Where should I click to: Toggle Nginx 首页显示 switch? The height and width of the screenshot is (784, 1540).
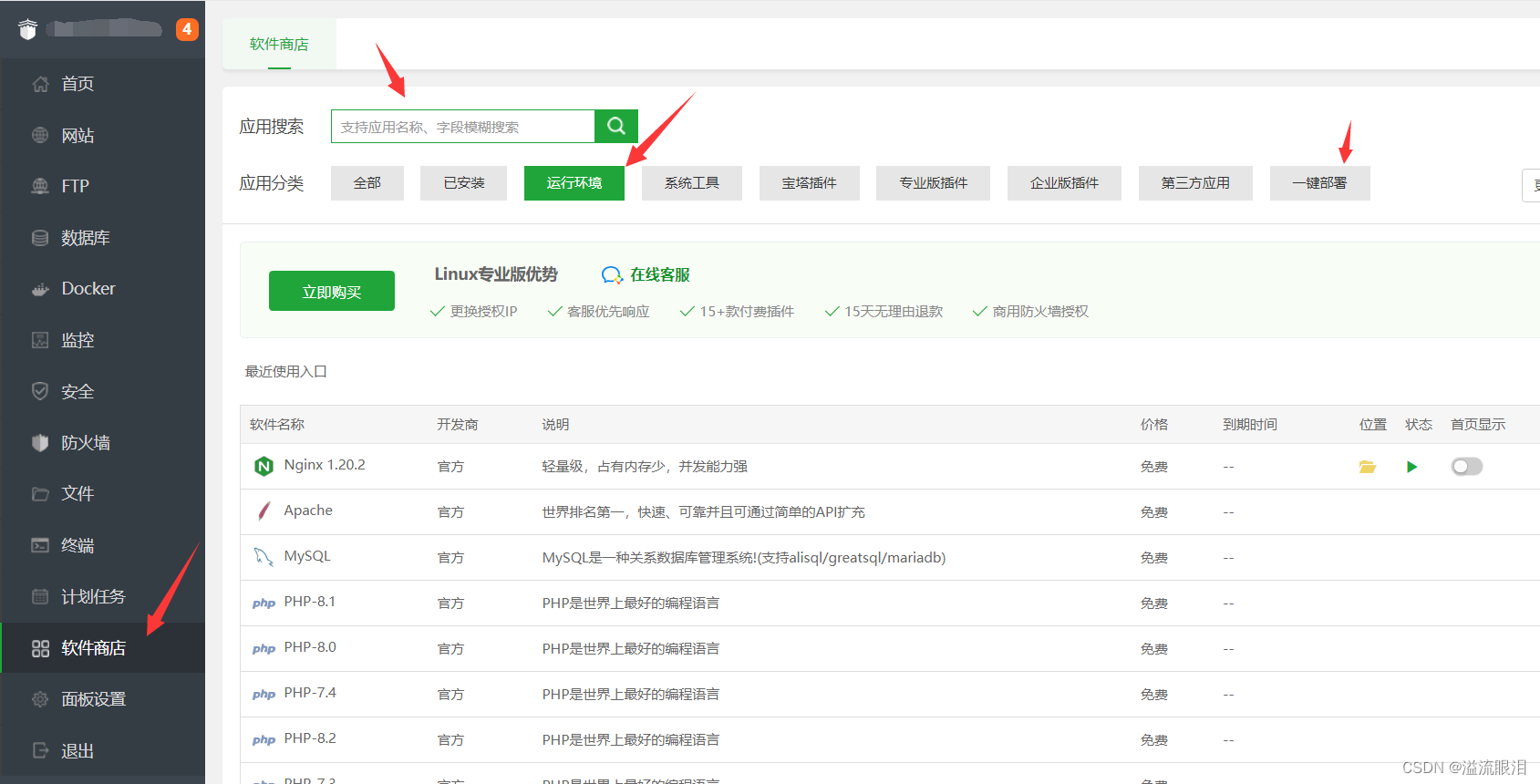[1467, 467]
